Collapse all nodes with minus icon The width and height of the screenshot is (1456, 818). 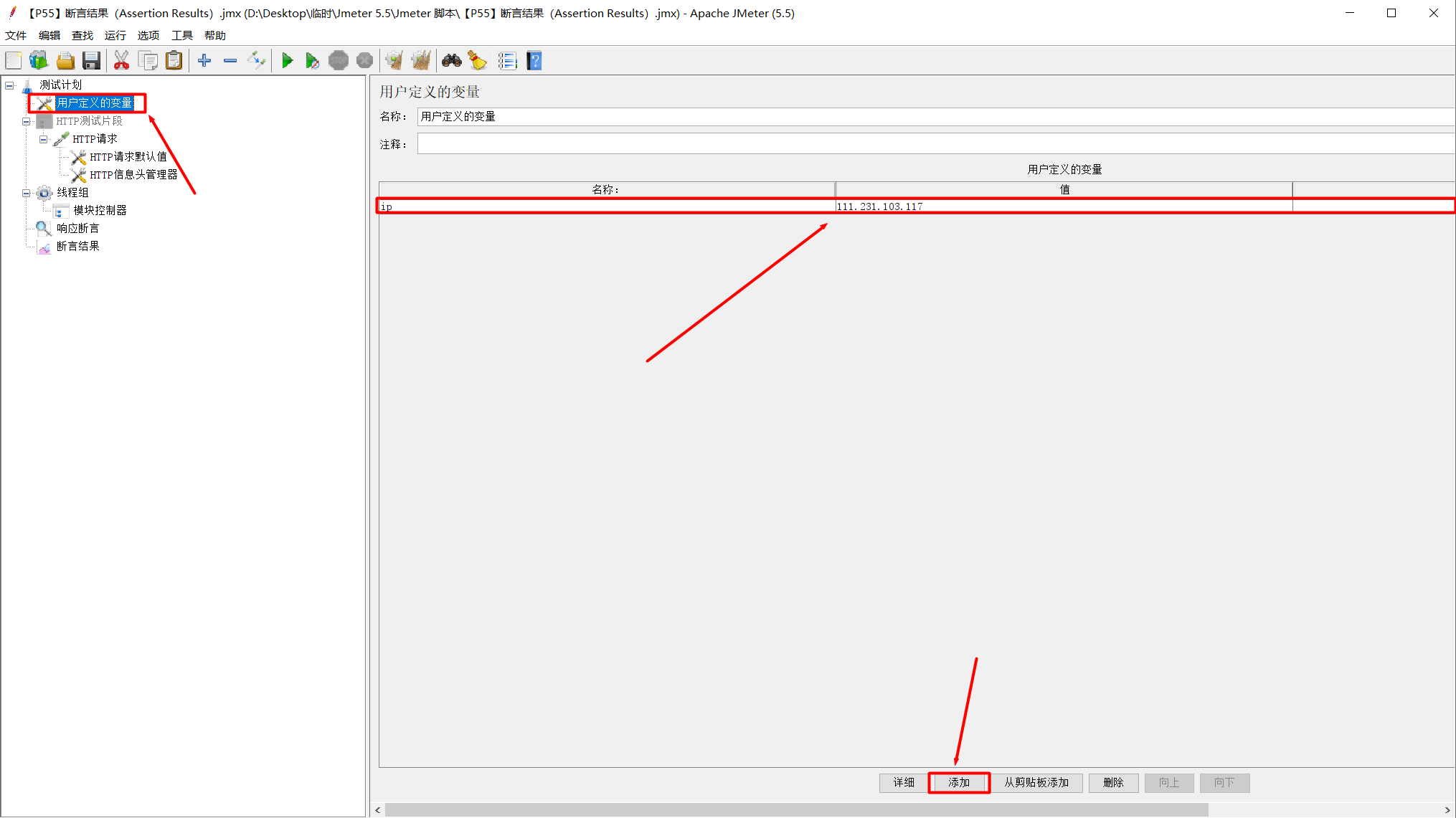click(x=230, y=61)
